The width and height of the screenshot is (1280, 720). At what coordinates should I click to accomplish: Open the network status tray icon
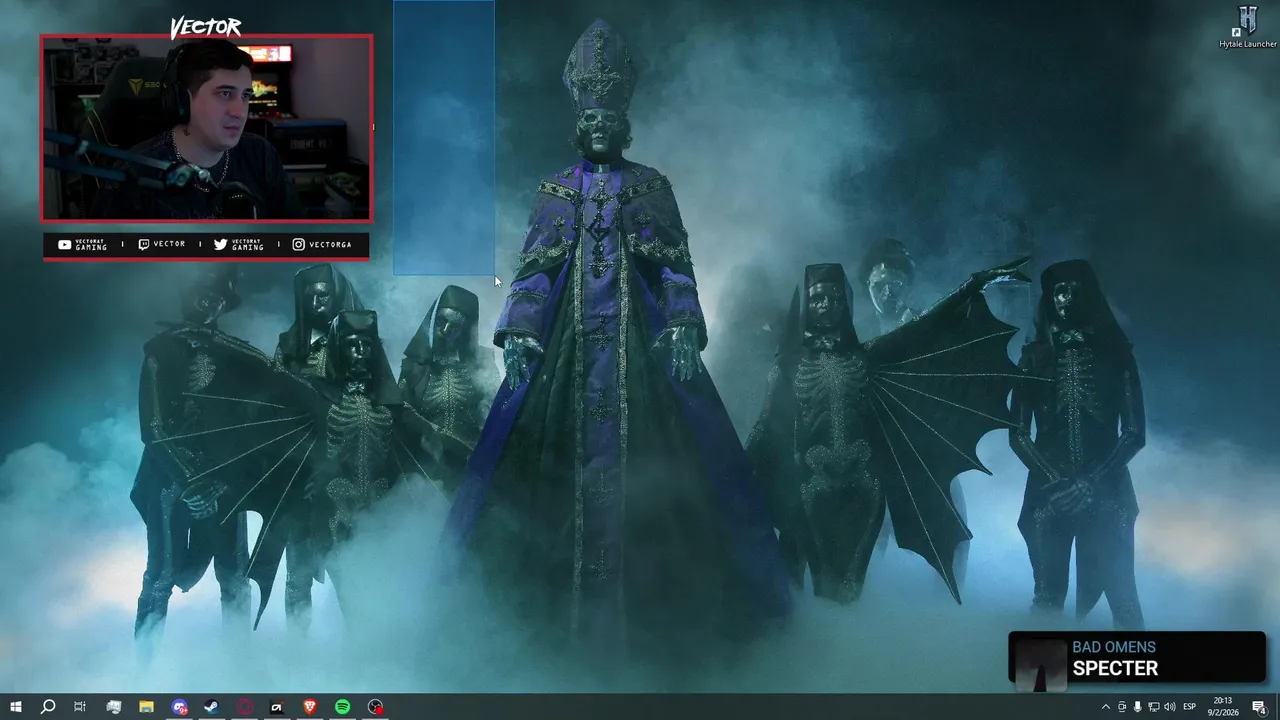[x=1153, y=707]
